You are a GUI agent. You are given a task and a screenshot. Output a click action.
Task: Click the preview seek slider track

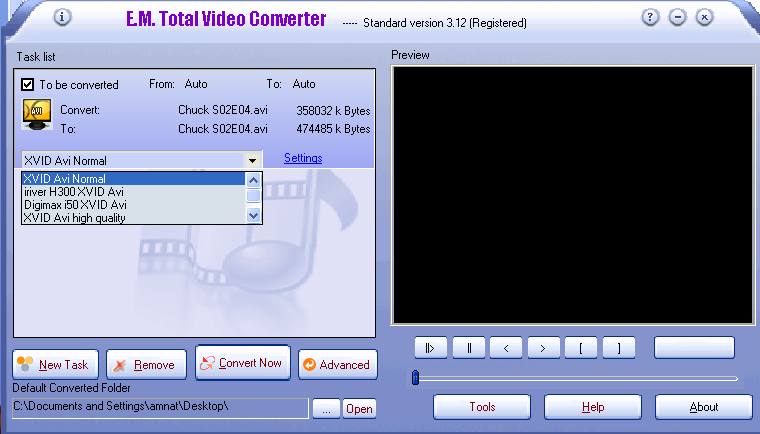577,378
